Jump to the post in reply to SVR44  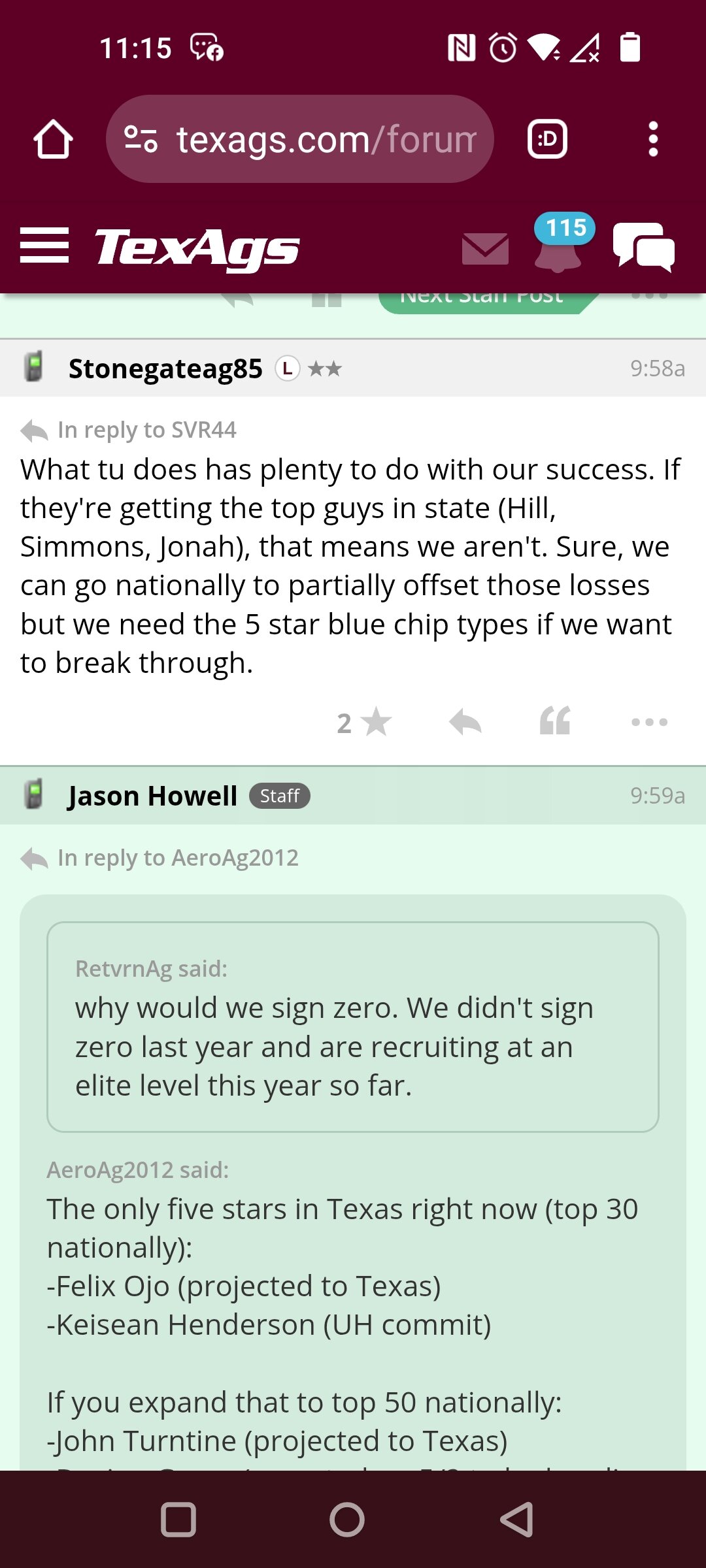pos(128,430)
